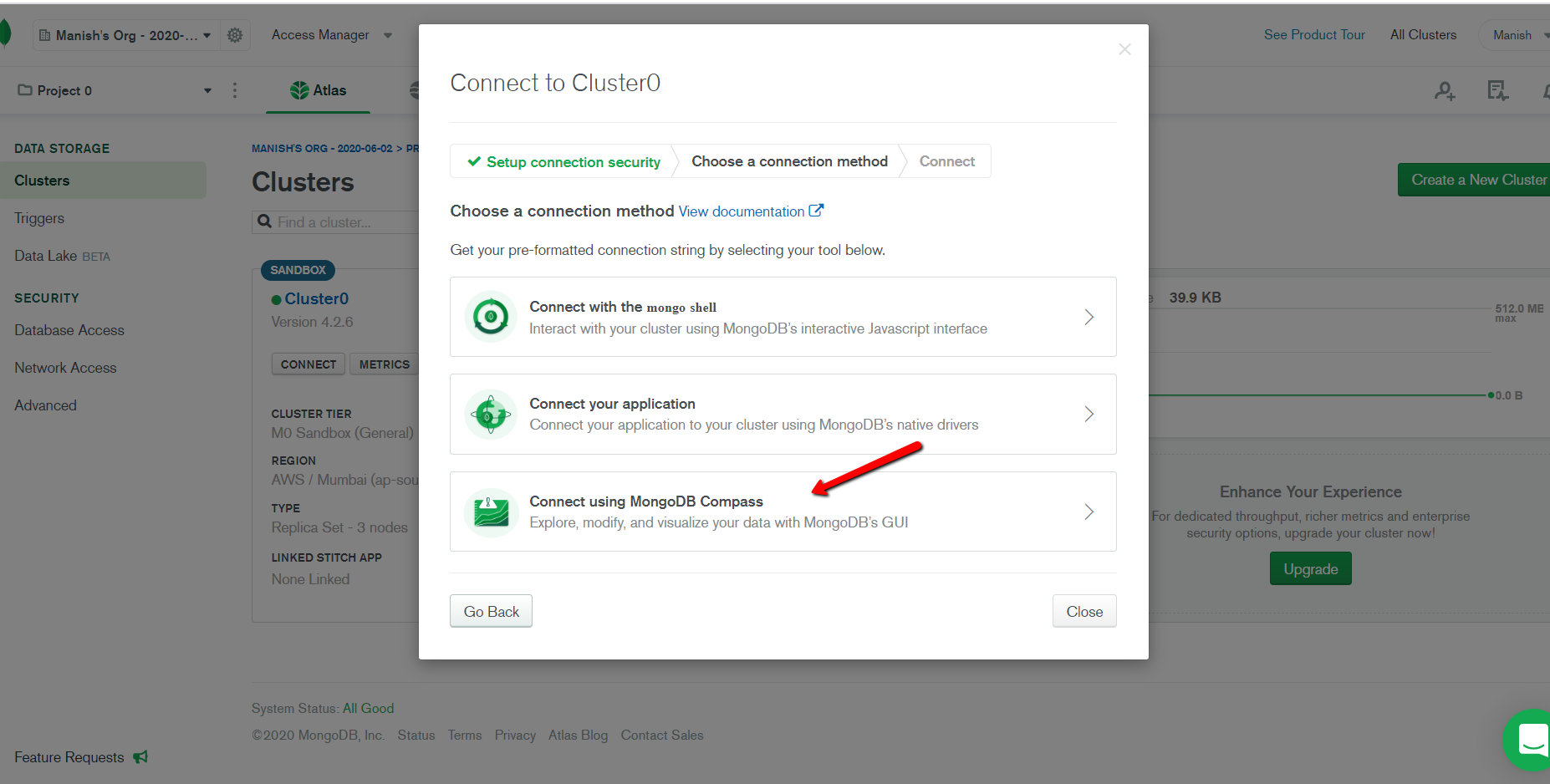
Task: Click the 'M0 Sandbox (General)' text
Action: click(x=342, y=433)
